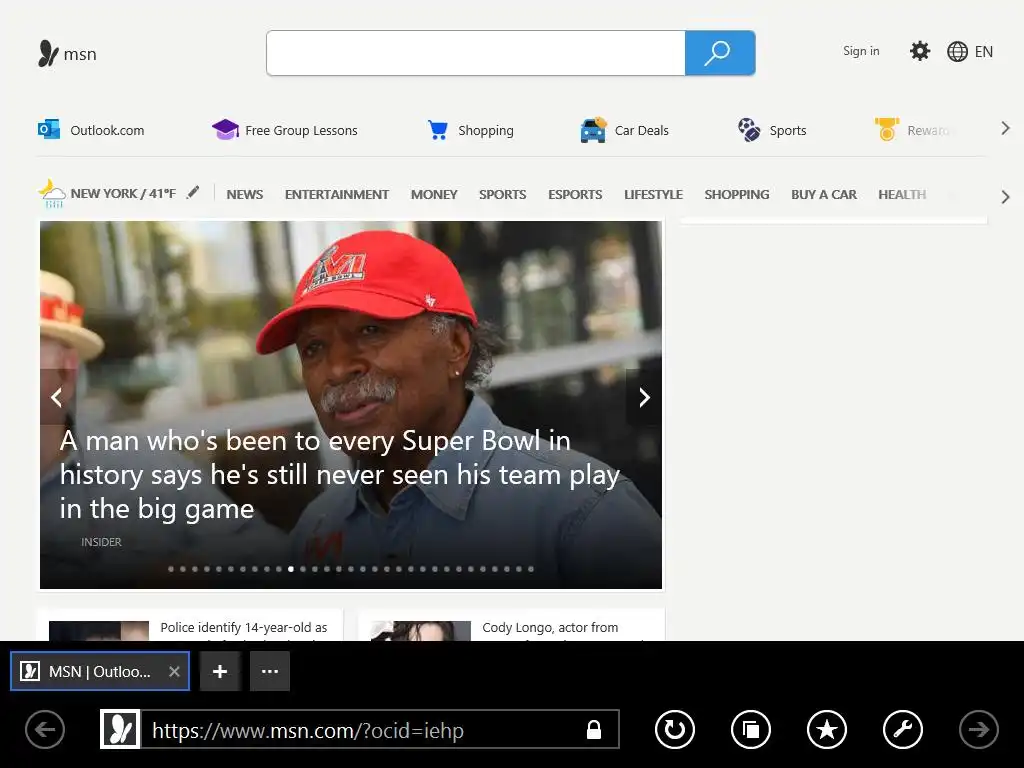Open the NEWS category
Screen dimensions: 1024x768
[x=245, y=195]
